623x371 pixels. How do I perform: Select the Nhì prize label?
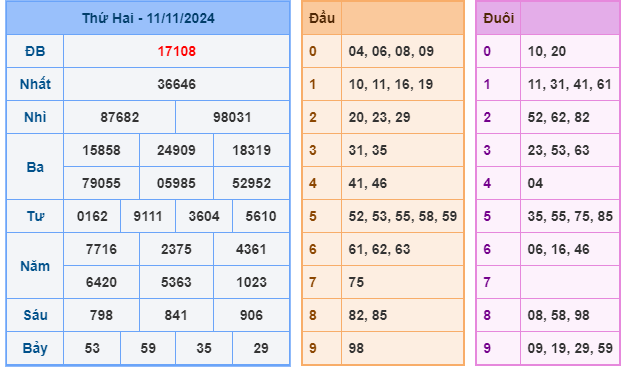[35, 117]
